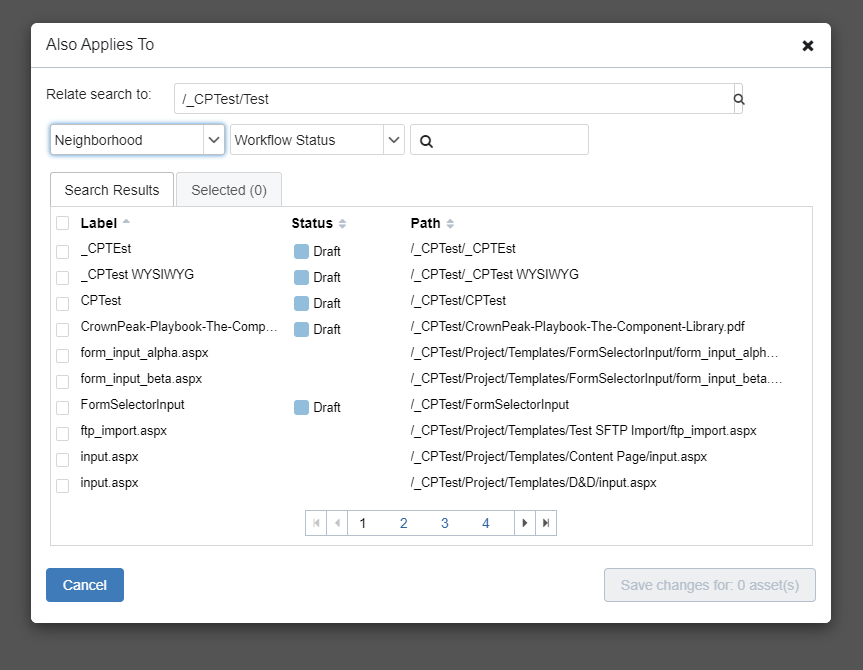Click Save changes for 0 asset(s) button
This screenshot has width=863, height=670.
pyautogui.click(x=709, y=585)
